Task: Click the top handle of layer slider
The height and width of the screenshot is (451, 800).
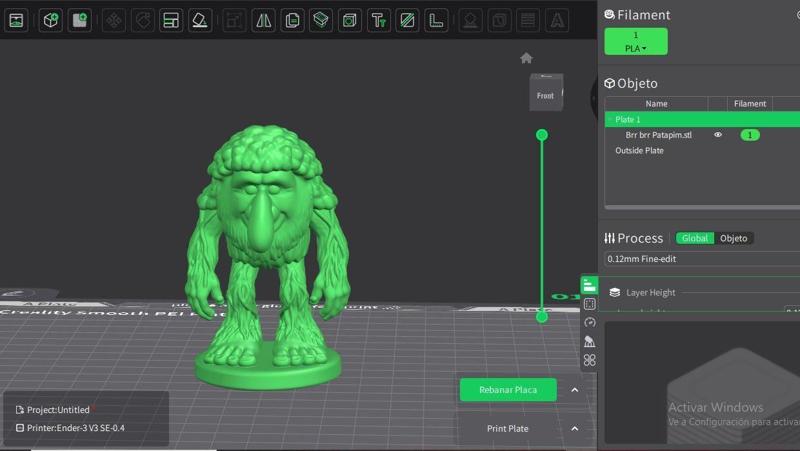Action: coord(542,134)
